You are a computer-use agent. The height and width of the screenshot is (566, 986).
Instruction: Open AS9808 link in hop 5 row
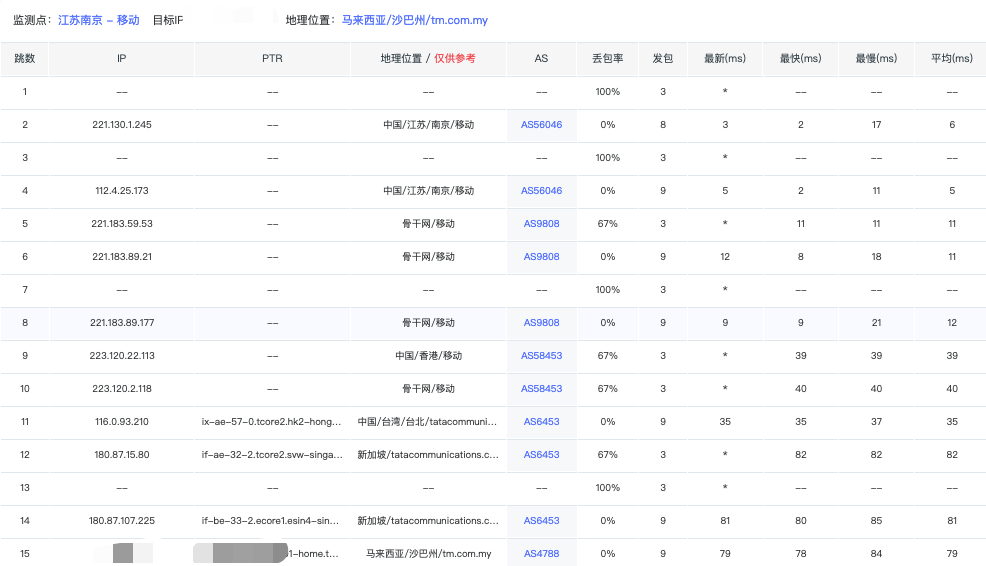[541, 223]
